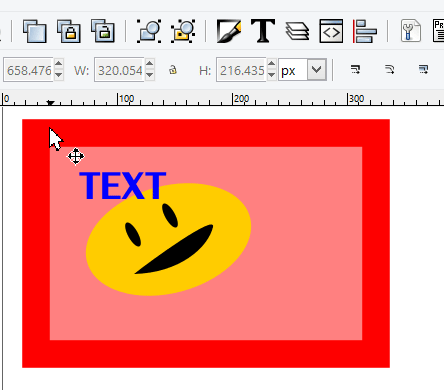Toggle the width/height ratio lock
Screen dimensions: 444x390
point(173,70)
